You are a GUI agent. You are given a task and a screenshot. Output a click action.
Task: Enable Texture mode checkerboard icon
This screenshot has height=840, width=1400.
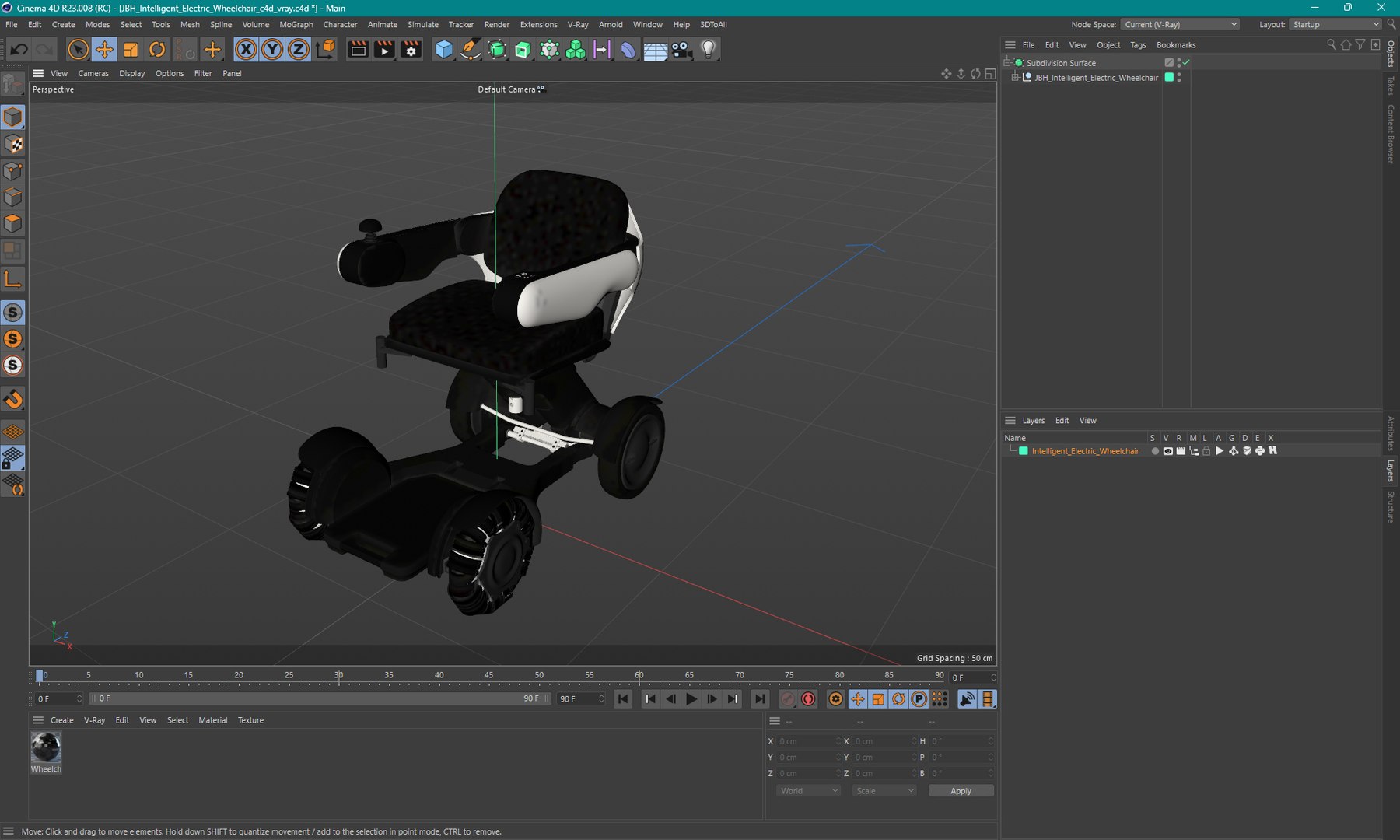pos(13,144)
